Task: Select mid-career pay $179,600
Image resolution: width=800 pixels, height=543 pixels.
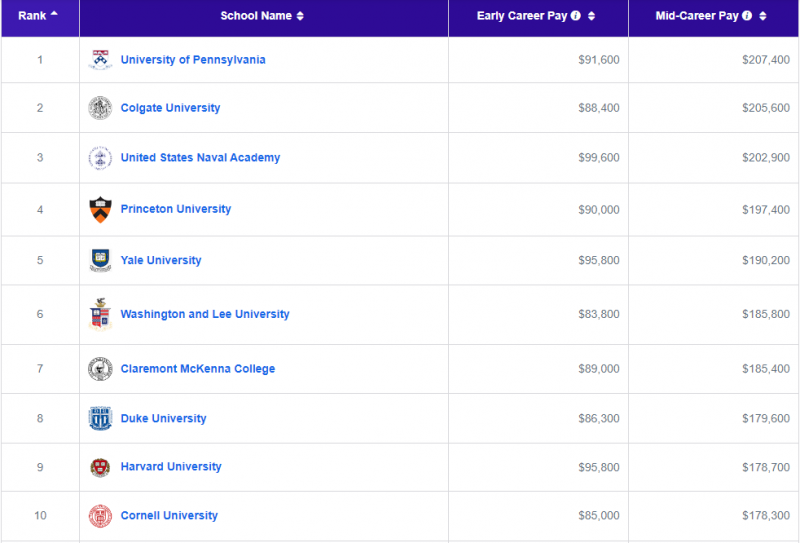Action: point(766,418)
